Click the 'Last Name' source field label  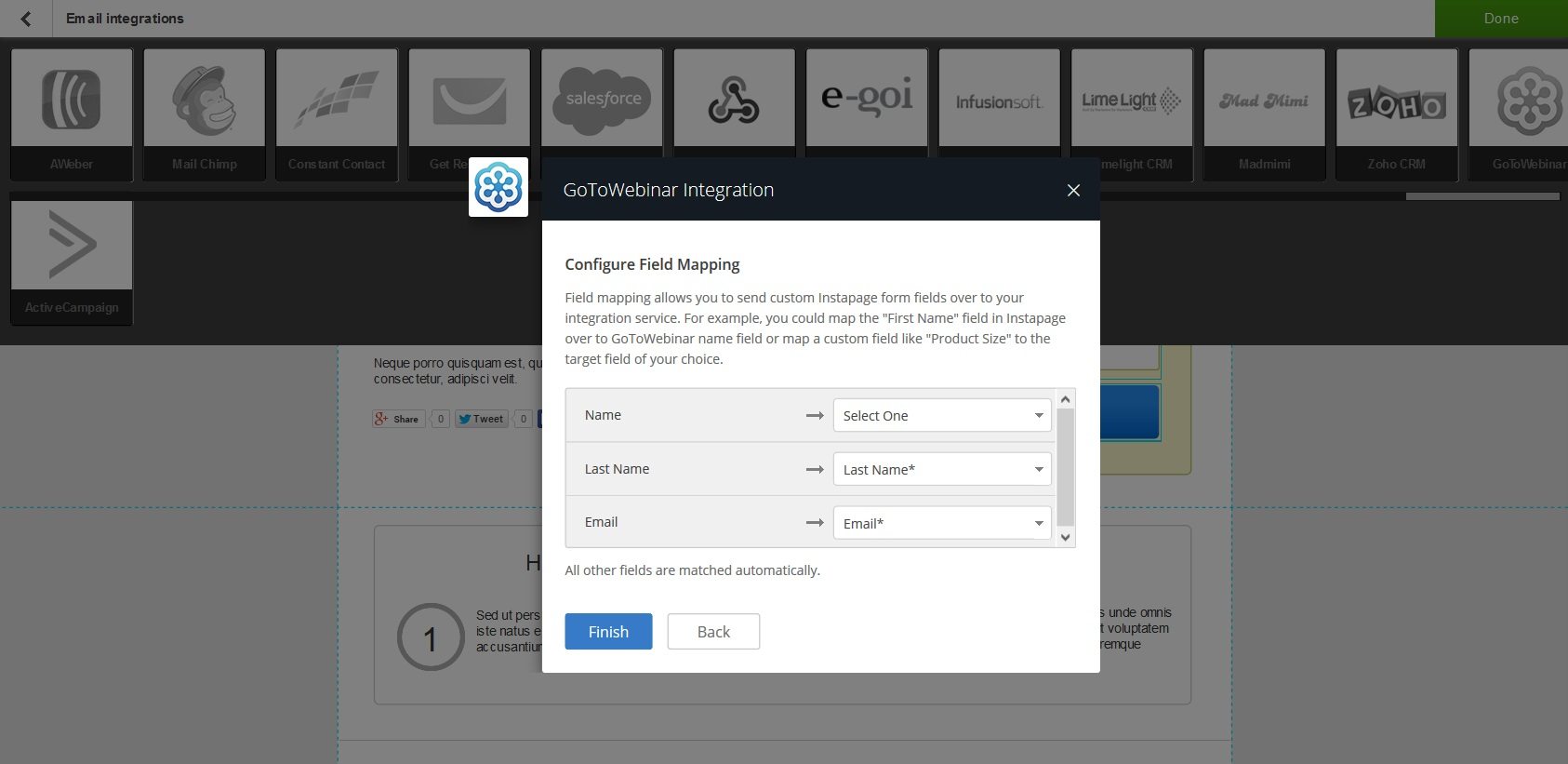point(617,469)
